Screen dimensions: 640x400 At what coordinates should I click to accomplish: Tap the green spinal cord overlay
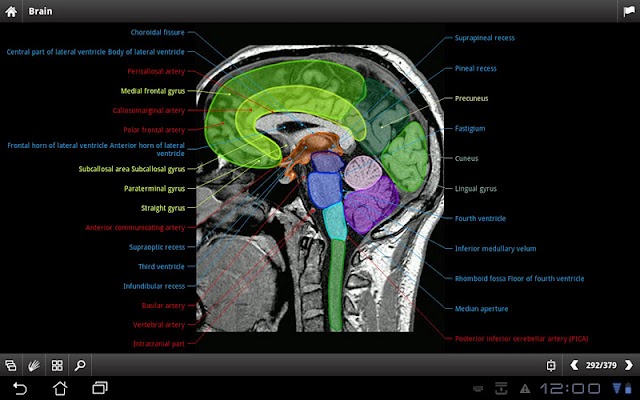(x=336, y=285)
